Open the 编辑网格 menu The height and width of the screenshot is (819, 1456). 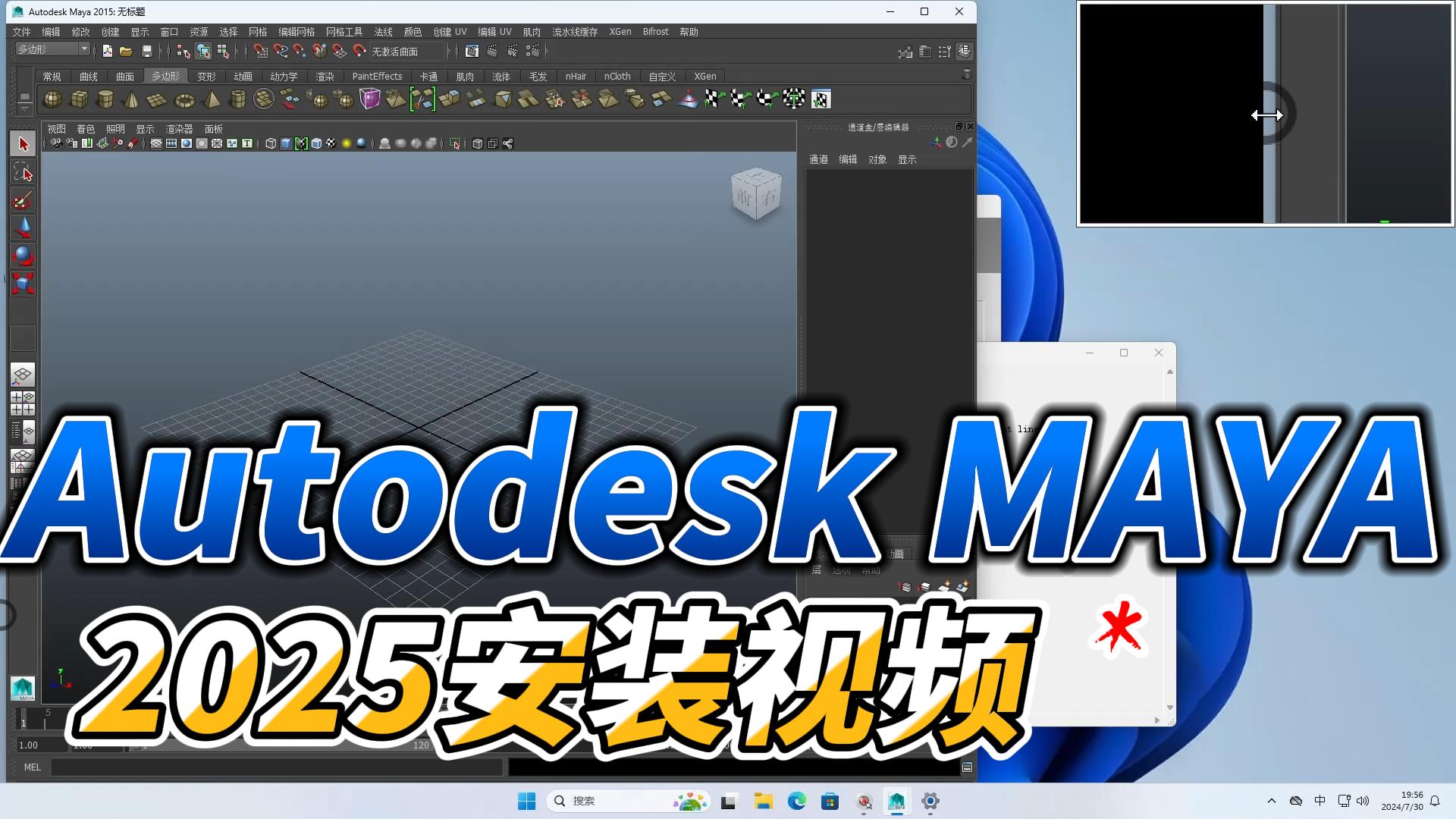[296, 32]
